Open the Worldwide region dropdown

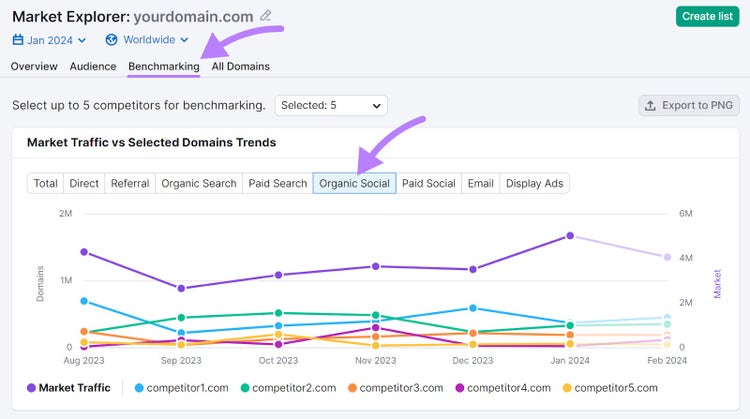pyautogui.click(x=147, y=40)
